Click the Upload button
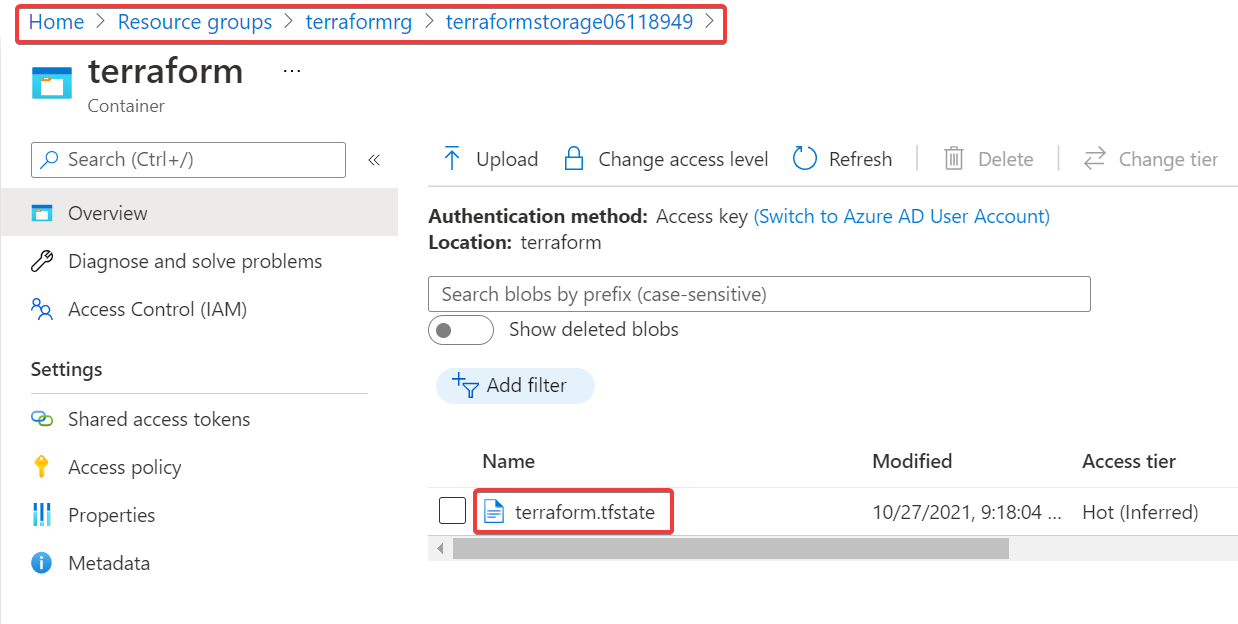 [x=490, y=159]
